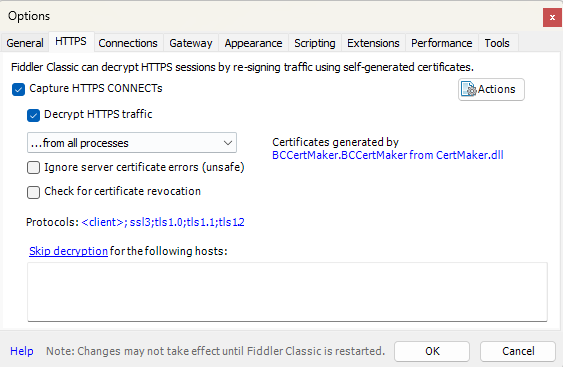Click the BCCertMaker.BCCertMaker from CertMaker.dll link
563x367 pixels.
[x=387, y=155]
